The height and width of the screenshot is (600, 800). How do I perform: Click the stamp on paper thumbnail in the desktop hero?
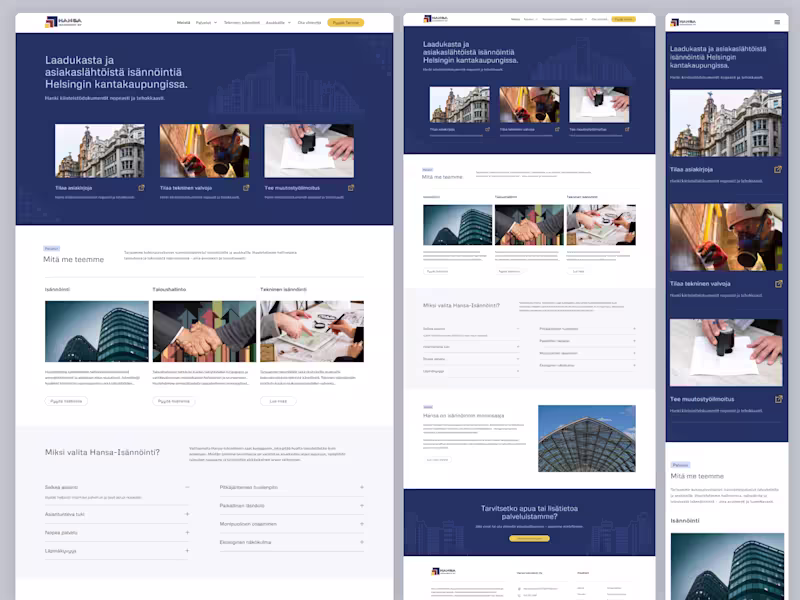click(x=309, y=151)
